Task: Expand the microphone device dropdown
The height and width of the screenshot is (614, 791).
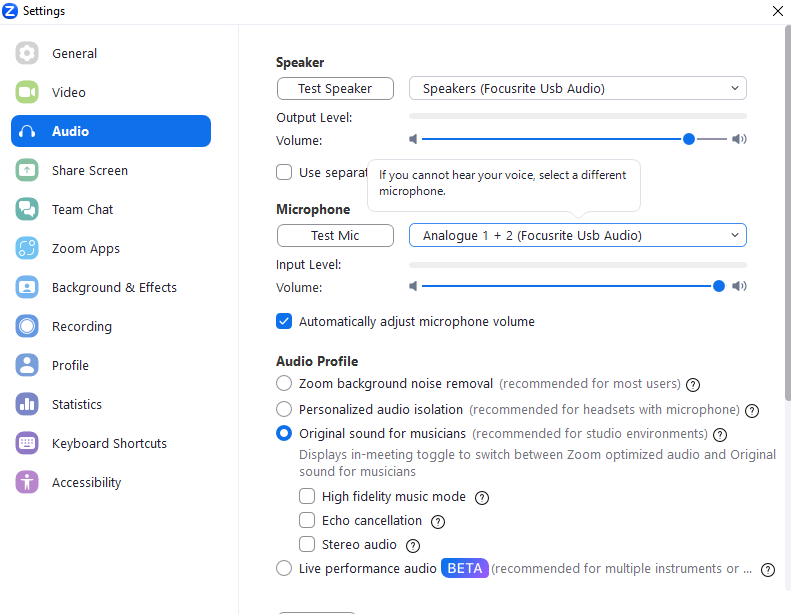Action: tap(577, 235)
